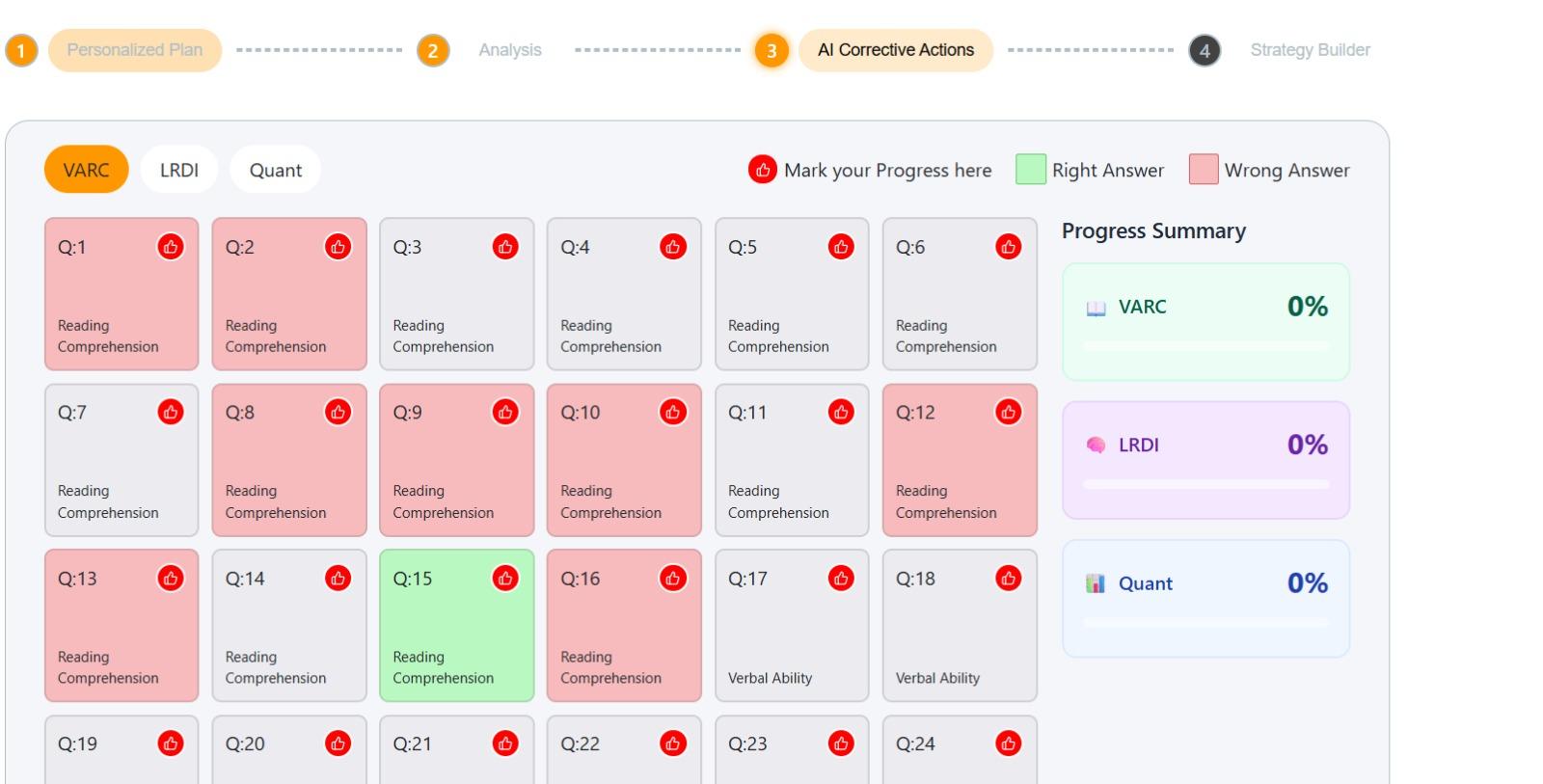Go to Strategy Builder step
Viewport: 1543px width, 784px height.
(x=1310, y=50)
